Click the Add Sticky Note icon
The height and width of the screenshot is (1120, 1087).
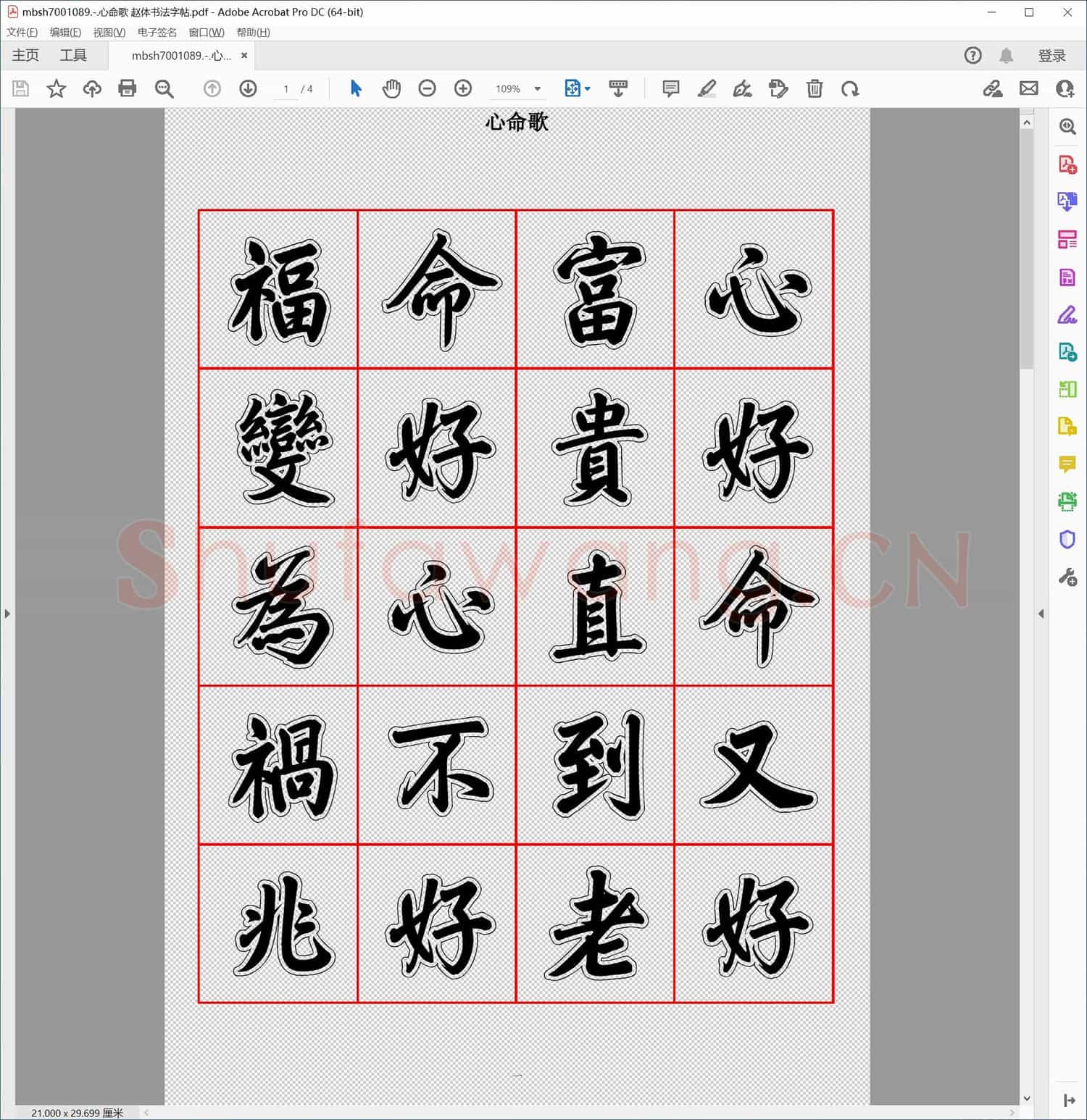coord(670,88)
